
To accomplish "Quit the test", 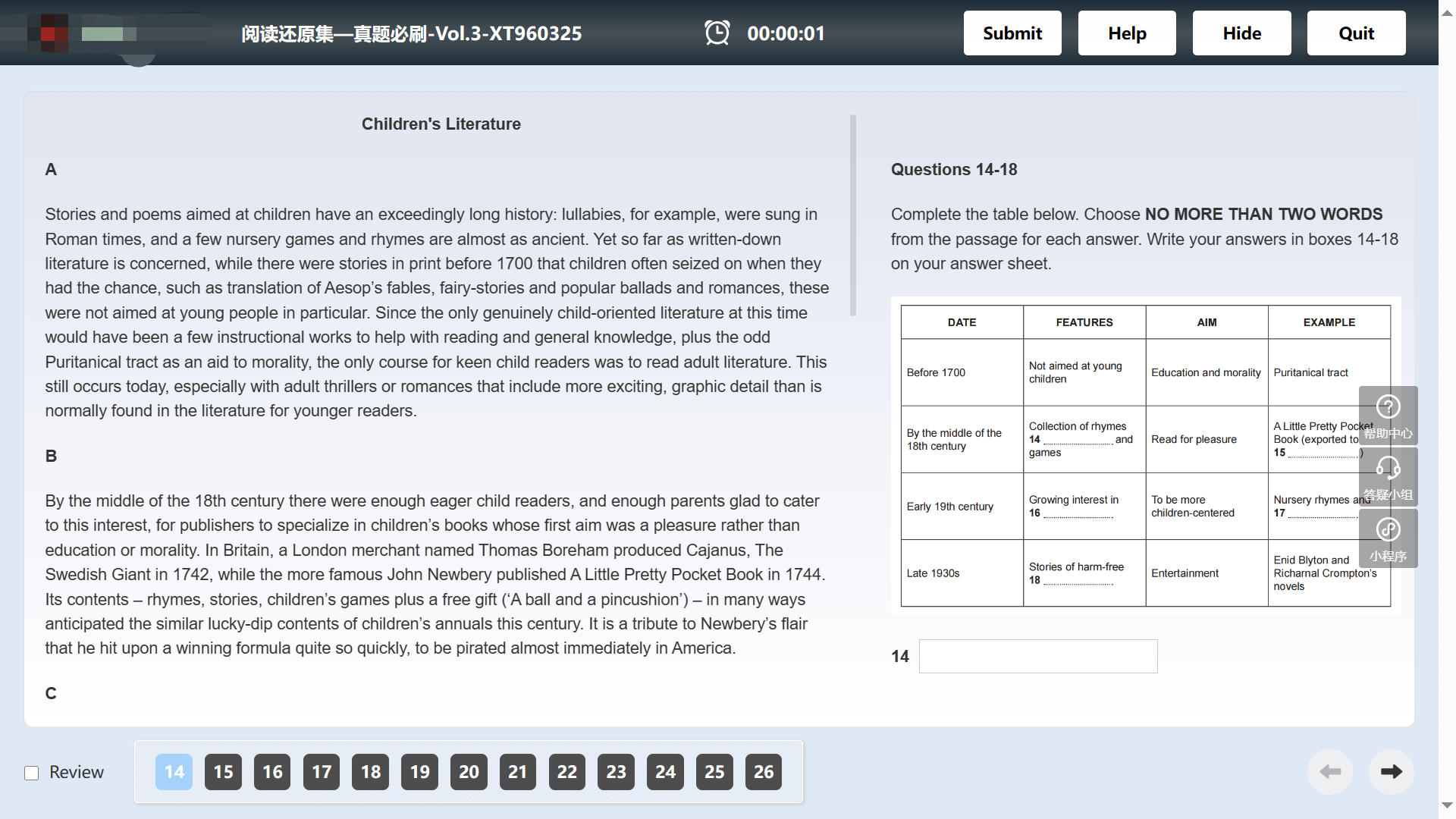I will click(1356, 33).
